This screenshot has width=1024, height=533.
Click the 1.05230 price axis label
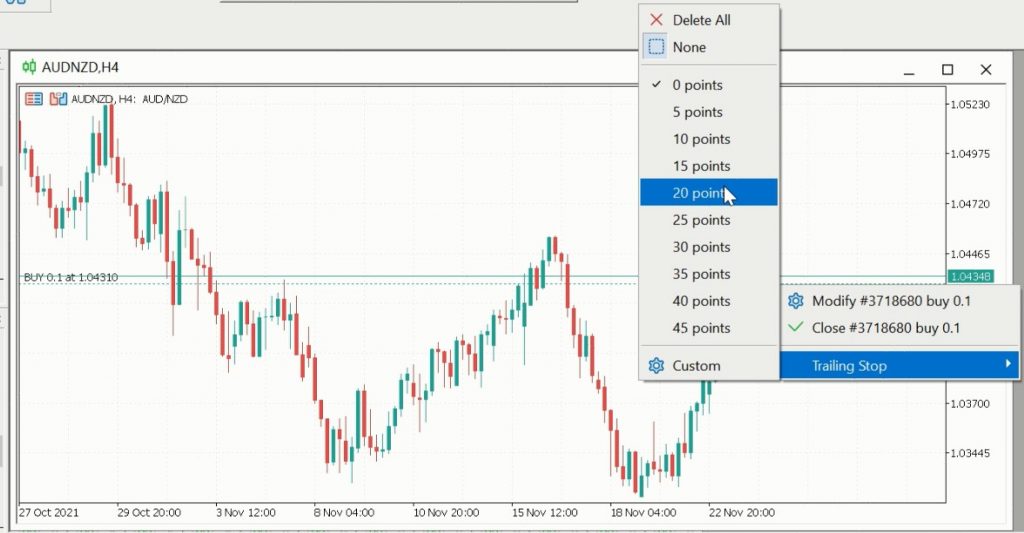[x=970, y=105]
